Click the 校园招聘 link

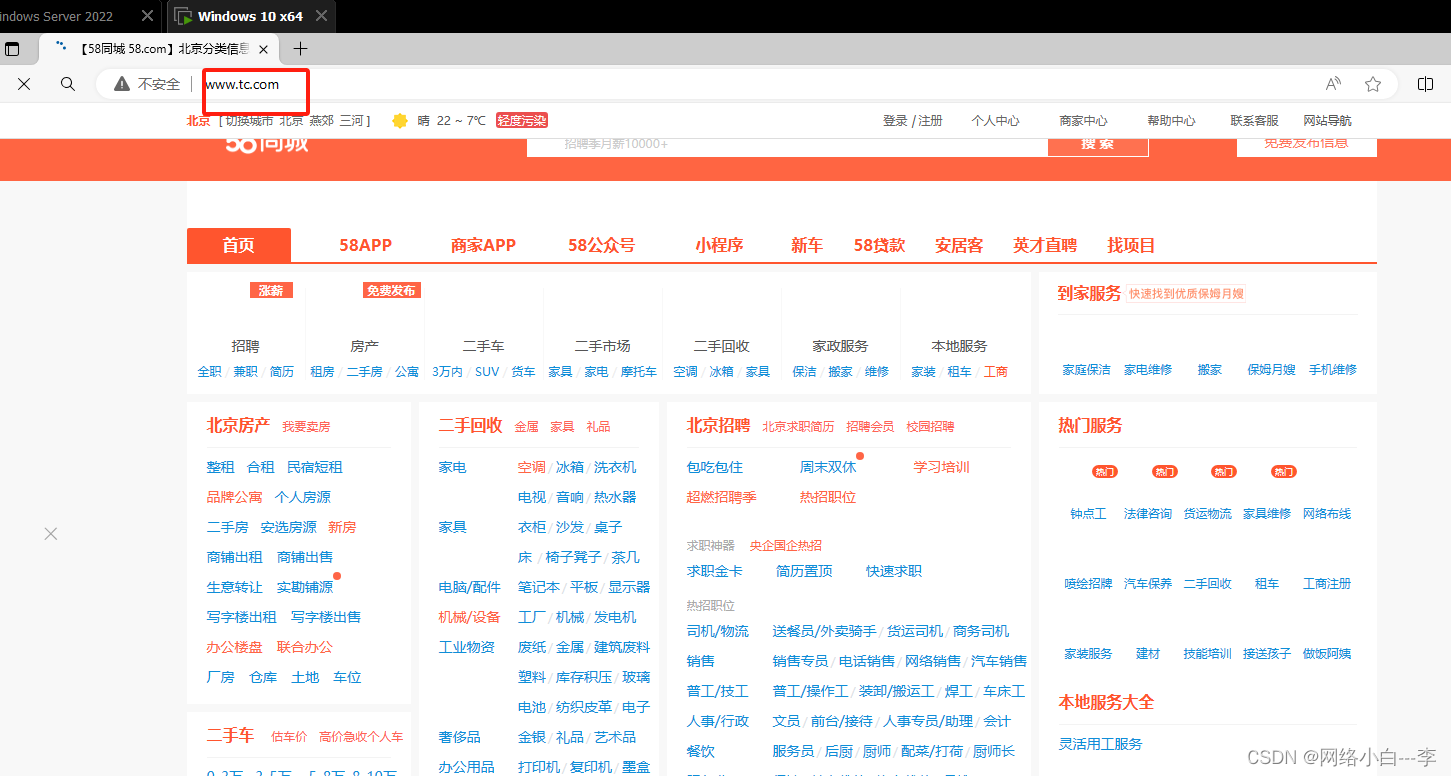pyautogui.click(x=930, y=427)
